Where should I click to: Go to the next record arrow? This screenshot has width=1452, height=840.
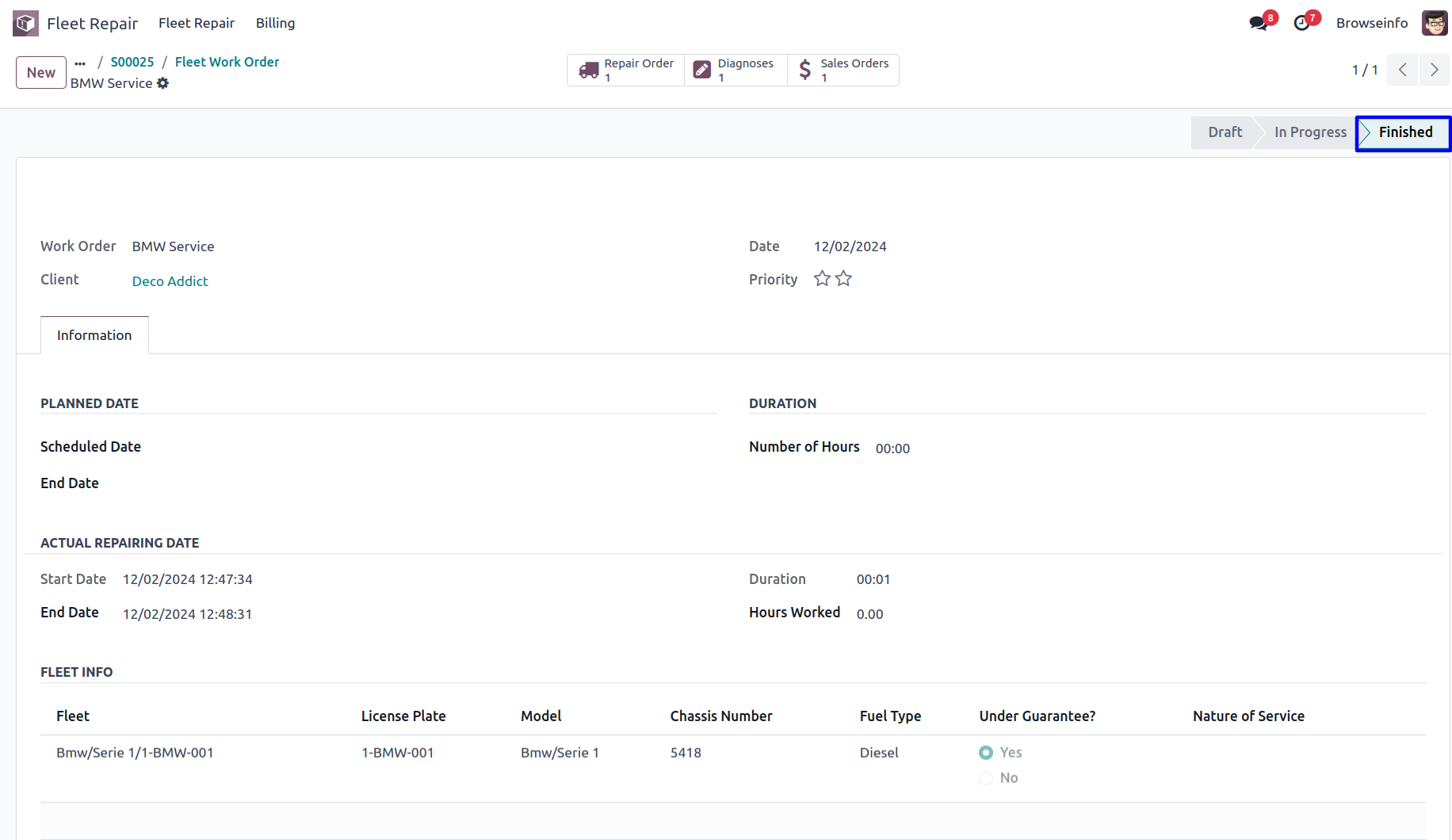[1435, 70]
